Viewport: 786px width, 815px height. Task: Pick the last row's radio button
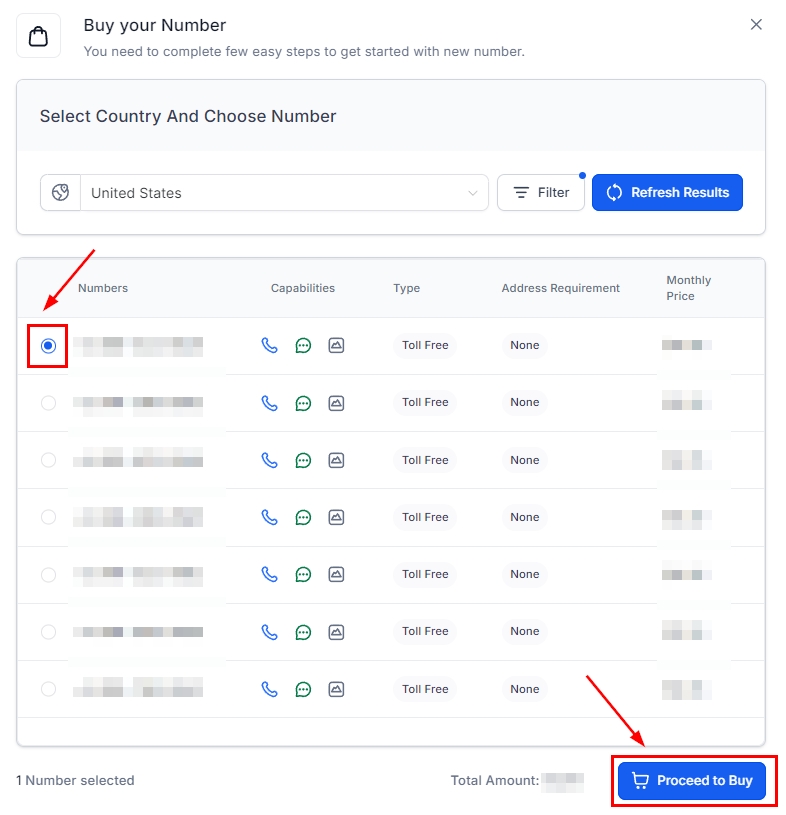tap(48, 689)
